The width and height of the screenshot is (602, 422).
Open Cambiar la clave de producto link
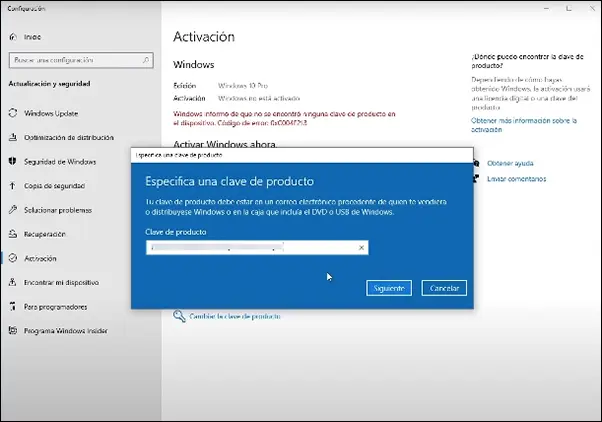[x=235, y=316]
